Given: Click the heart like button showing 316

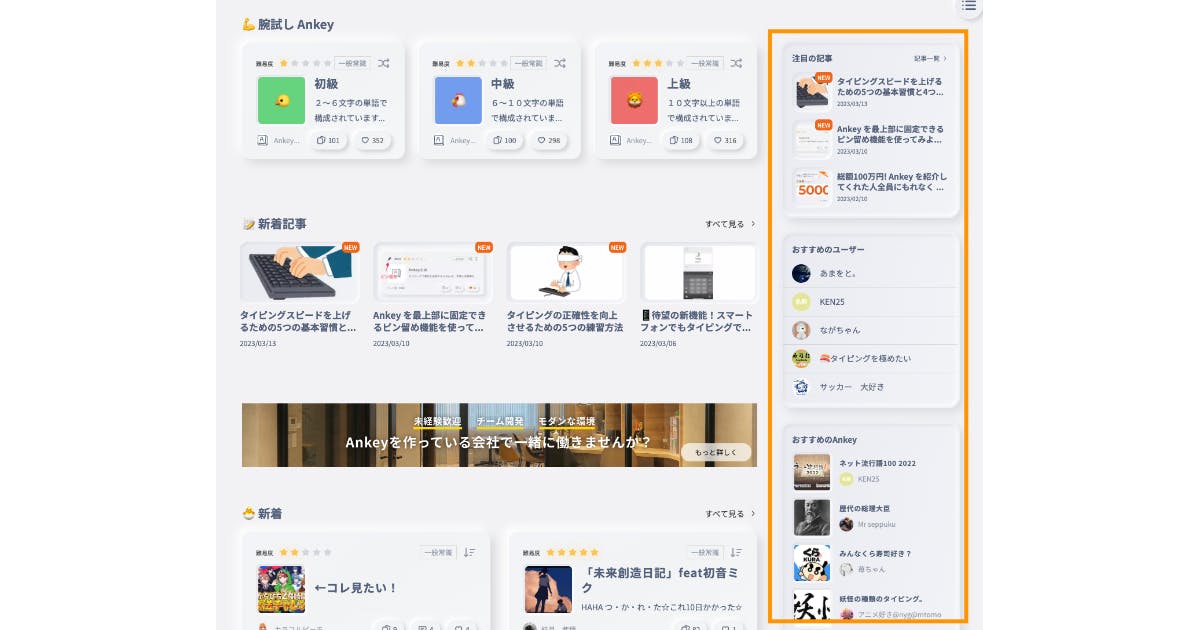Looking at the screenshot, I should click(724, 140).
